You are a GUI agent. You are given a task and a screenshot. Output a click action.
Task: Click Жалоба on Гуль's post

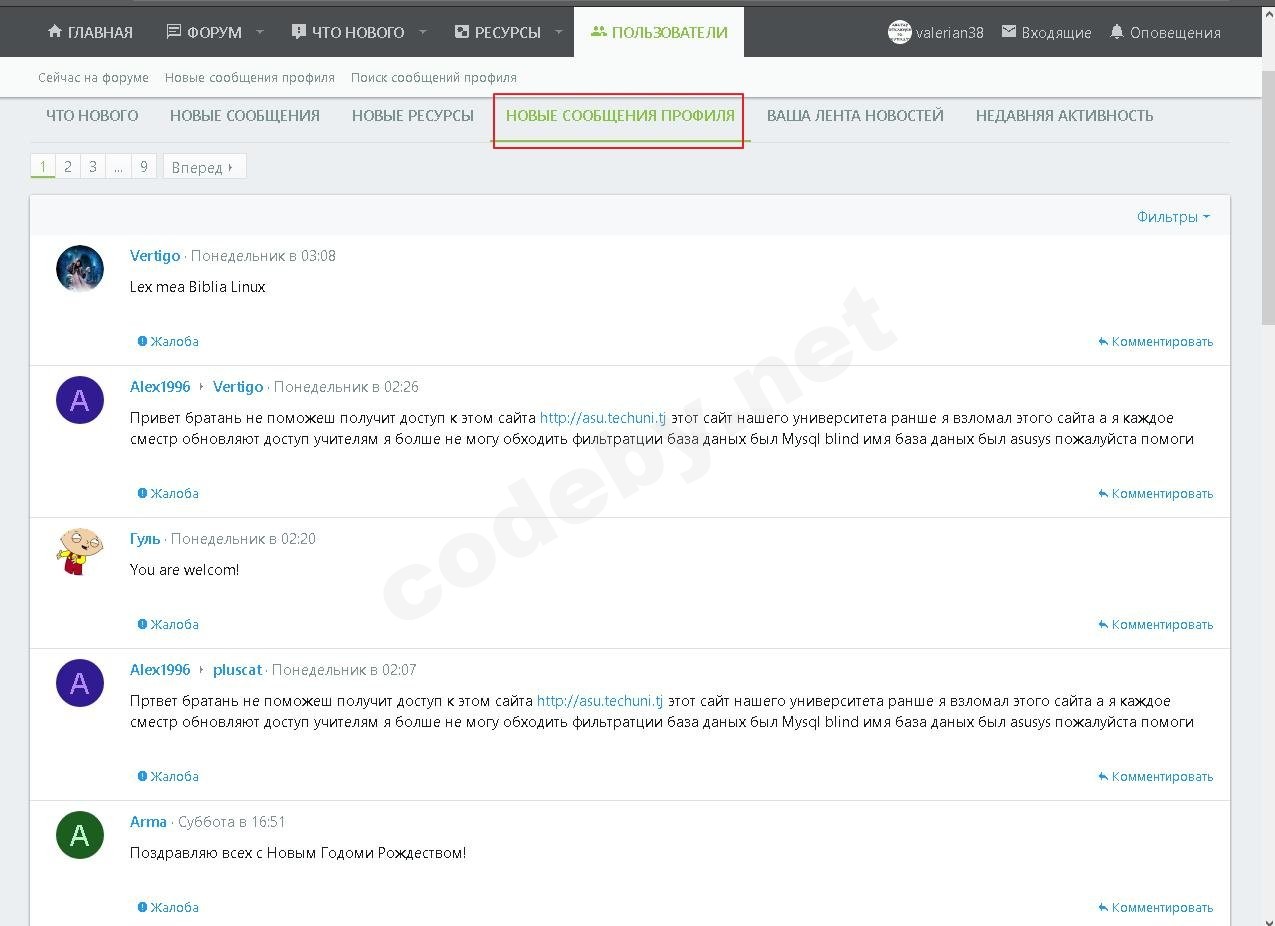point(168,624)
